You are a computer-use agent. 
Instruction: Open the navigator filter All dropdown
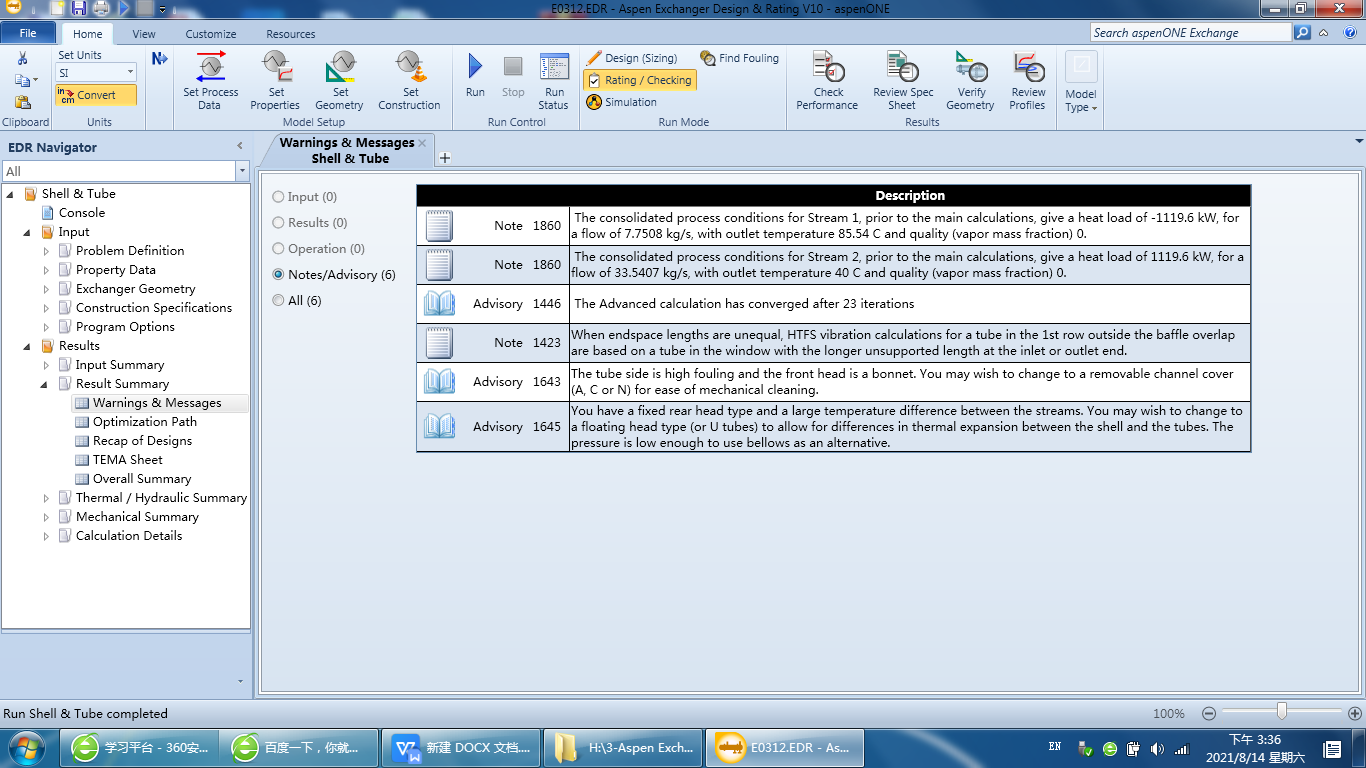242,172
